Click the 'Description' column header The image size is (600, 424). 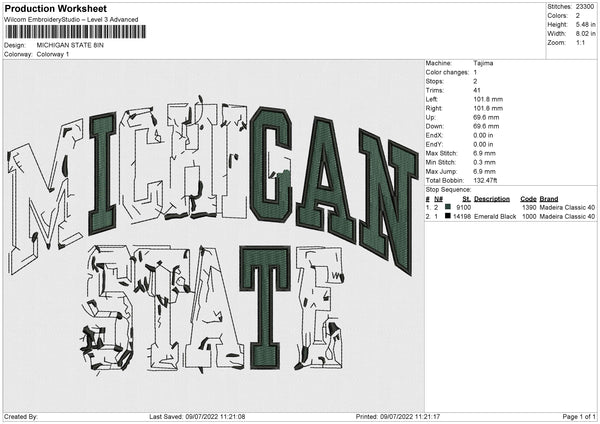(492, 199)
